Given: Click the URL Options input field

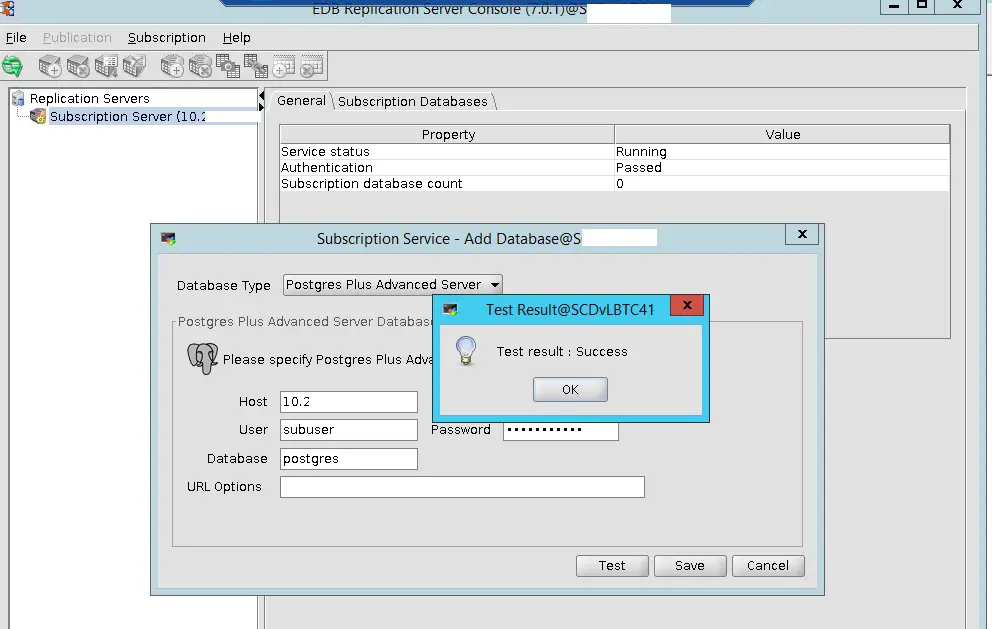Looking at the screenshot, I should pos(462,487).
